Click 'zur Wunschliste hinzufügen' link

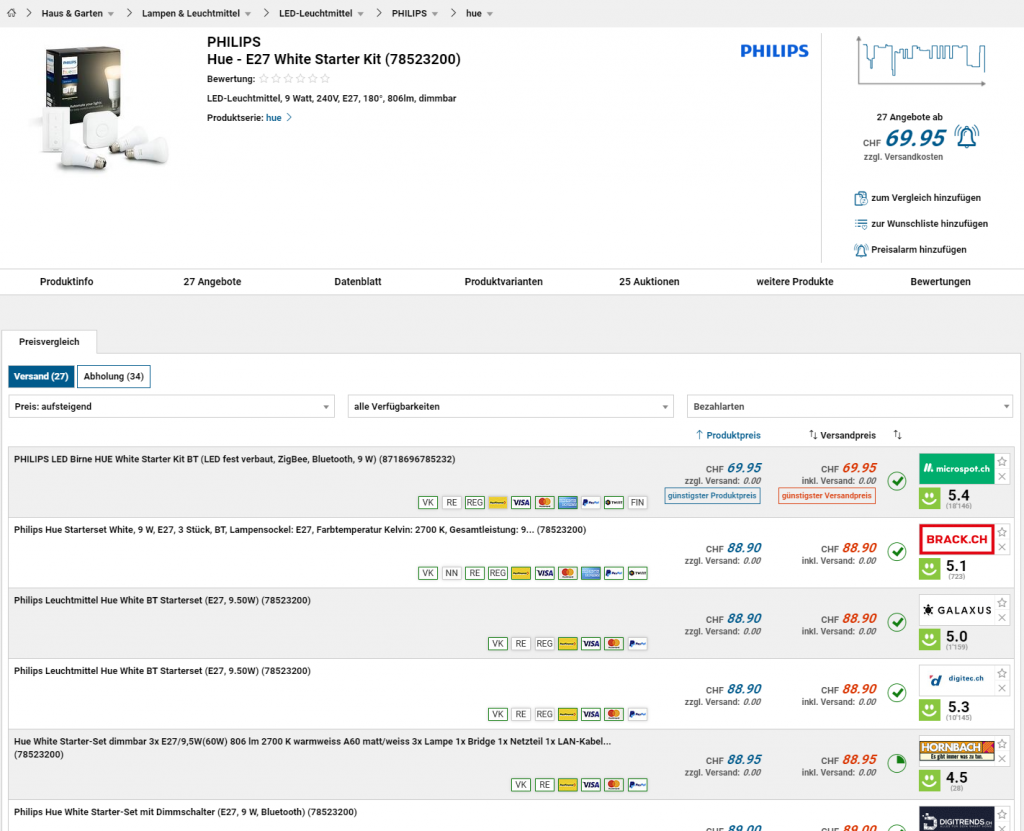[928, 224]
